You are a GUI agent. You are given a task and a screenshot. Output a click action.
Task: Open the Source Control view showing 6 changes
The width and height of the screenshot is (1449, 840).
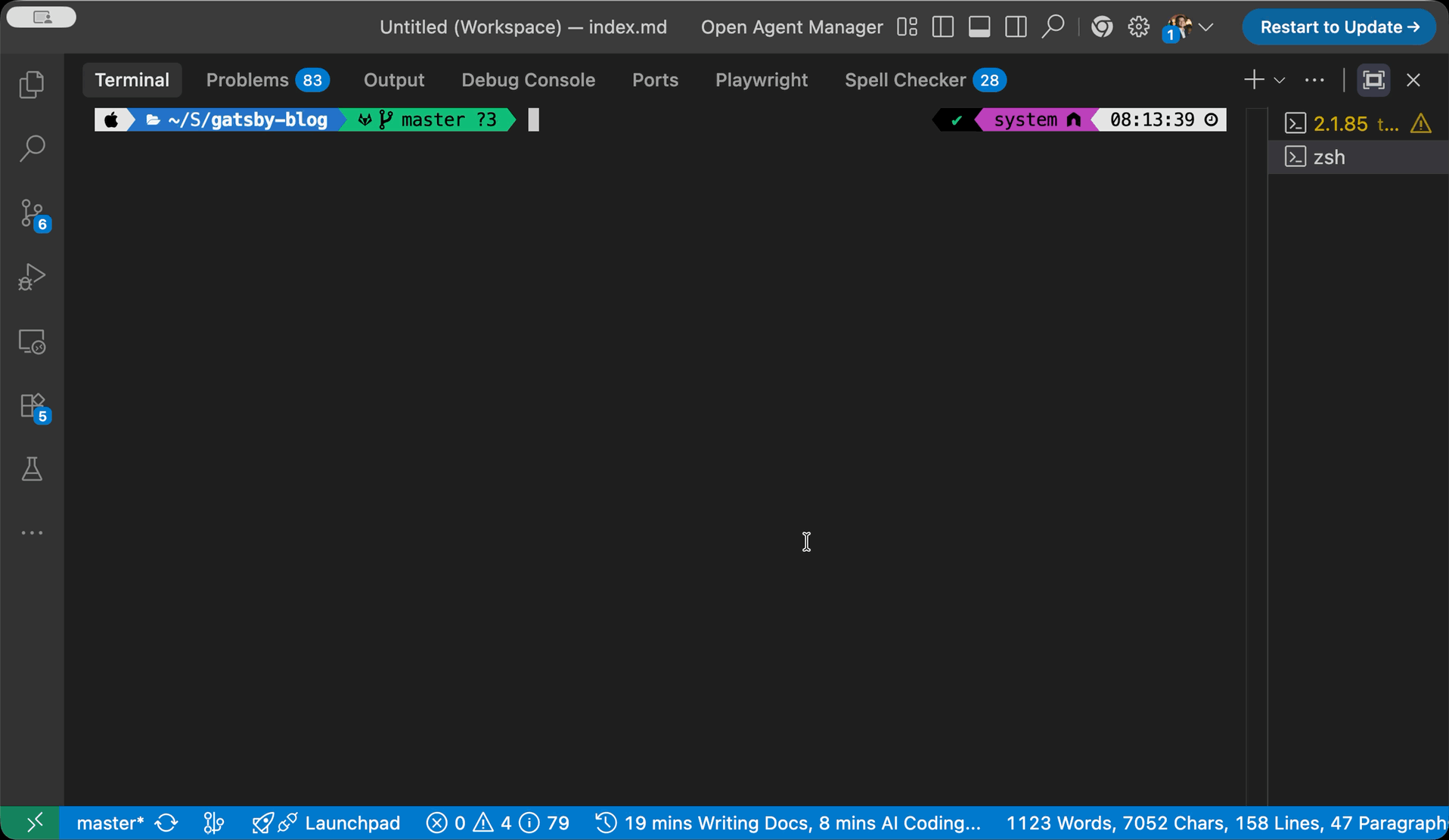pyautogui.click(x=31, y=214)
